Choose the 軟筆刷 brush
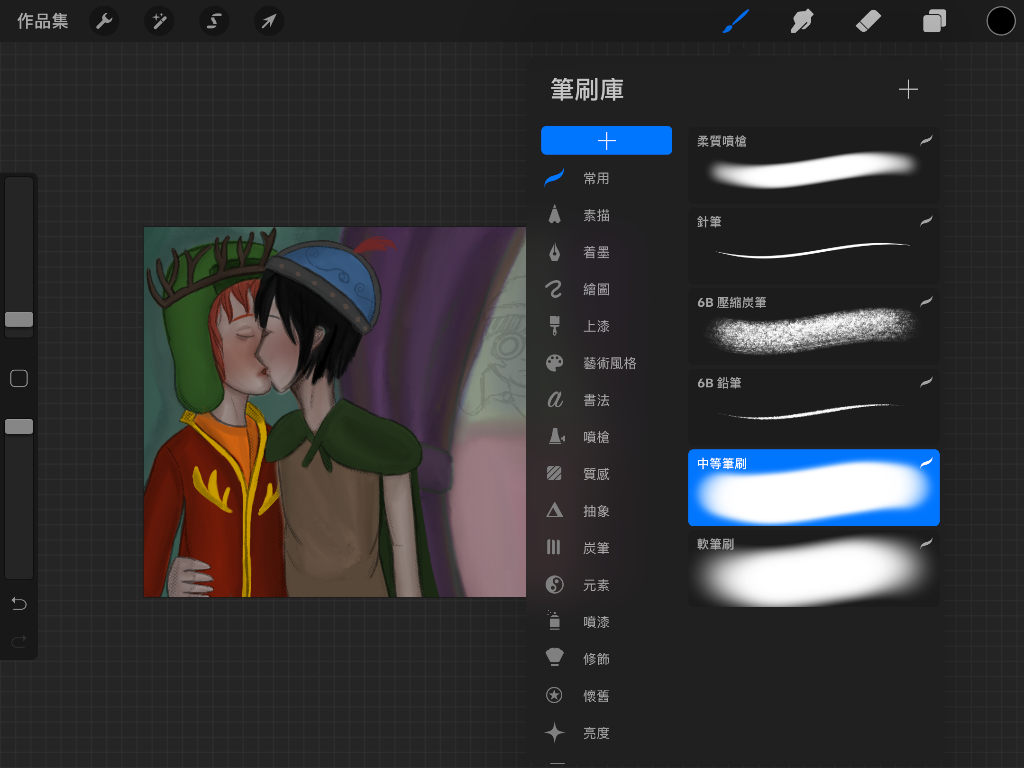The height and width of the screenshot is (768, 1024). pyautogui.click(x=814, y=568)
